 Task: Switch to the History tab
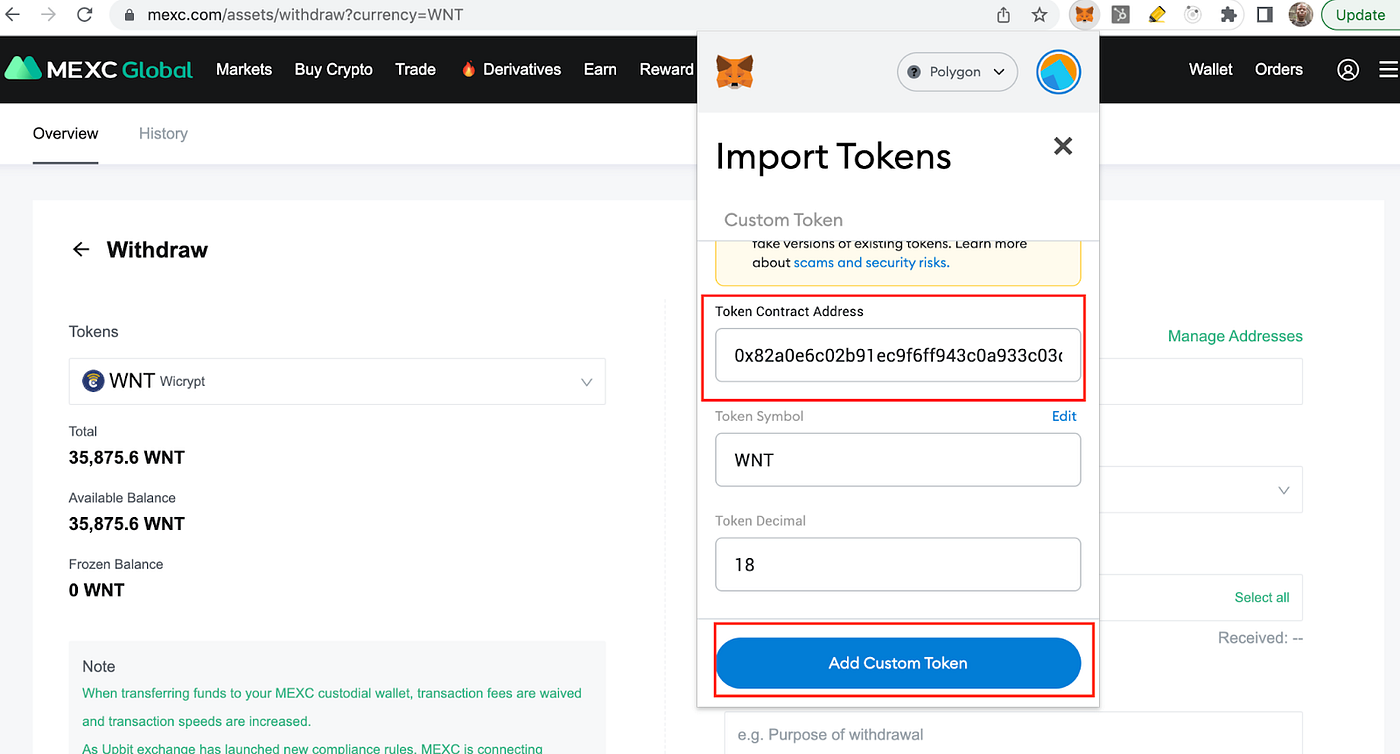tap(163, 133)
